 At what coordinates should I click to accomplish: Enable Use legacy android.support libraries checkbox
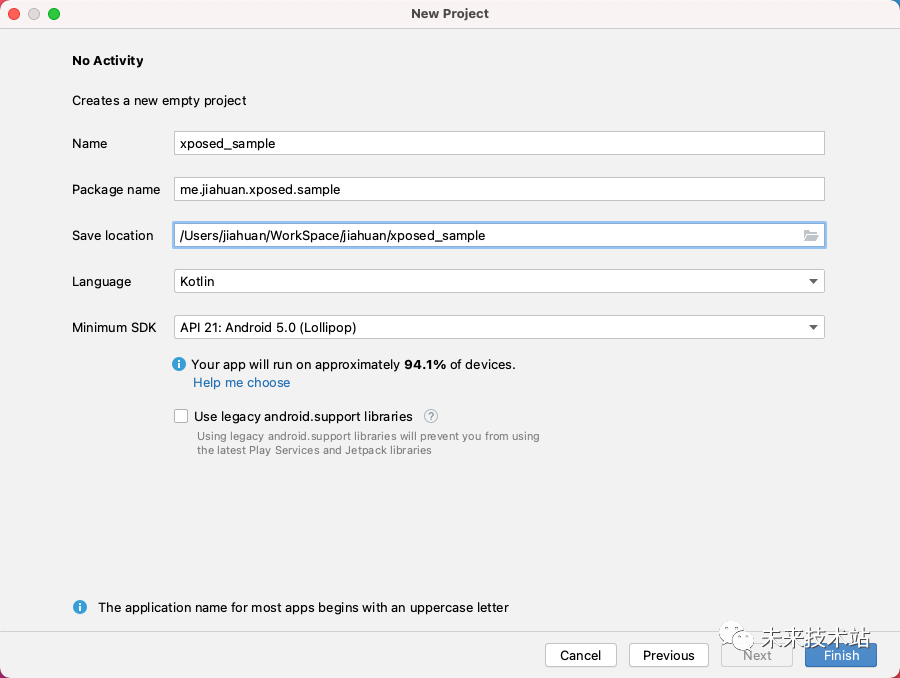[181, 416]
